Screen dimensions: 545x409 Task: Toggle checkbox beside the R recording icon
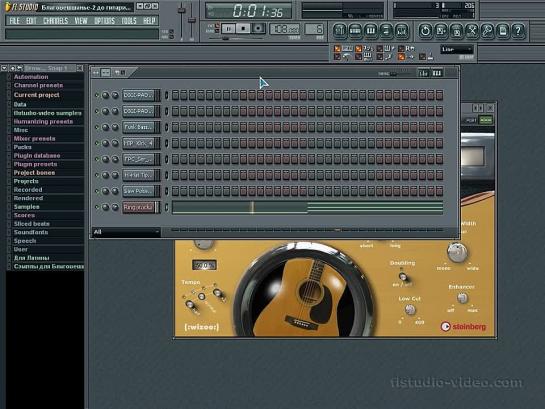401,49
